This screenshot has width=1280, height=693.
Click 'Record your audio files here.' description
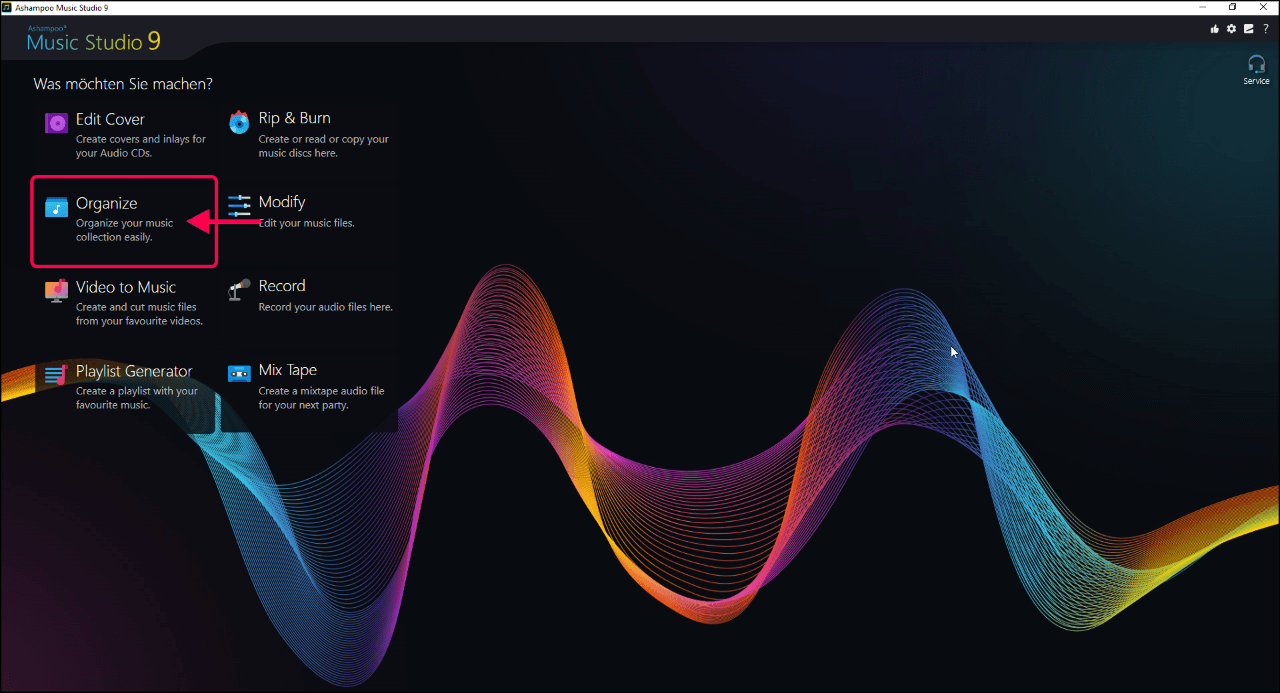click(x=325, y=307)
